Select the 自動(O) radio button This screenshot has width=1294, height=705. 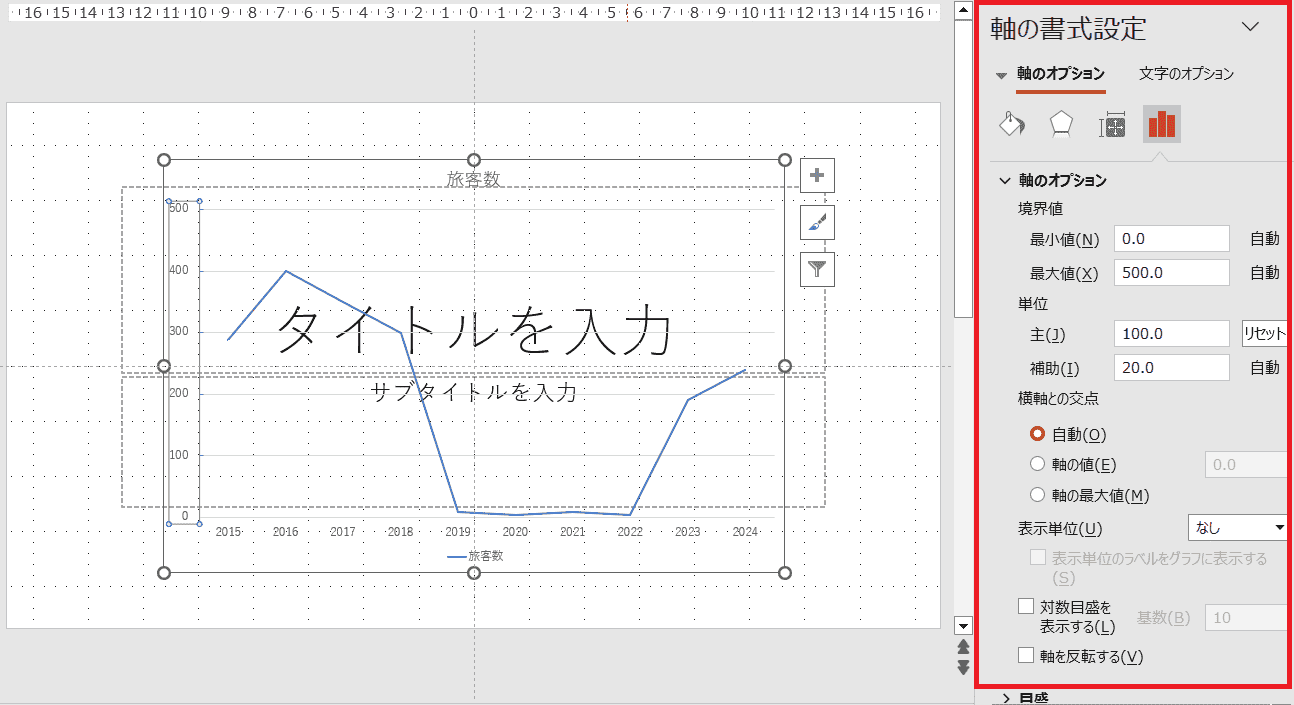pyautogui.click(x=1037, y=434)
